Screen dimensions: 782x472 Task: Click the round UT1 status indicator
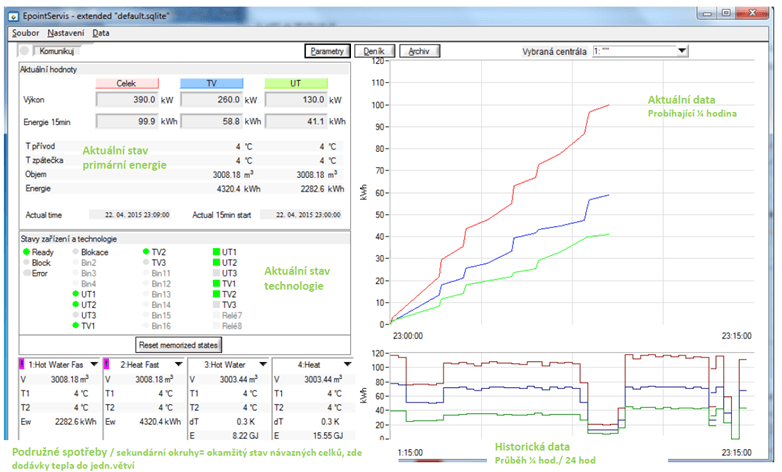point(76,294)
